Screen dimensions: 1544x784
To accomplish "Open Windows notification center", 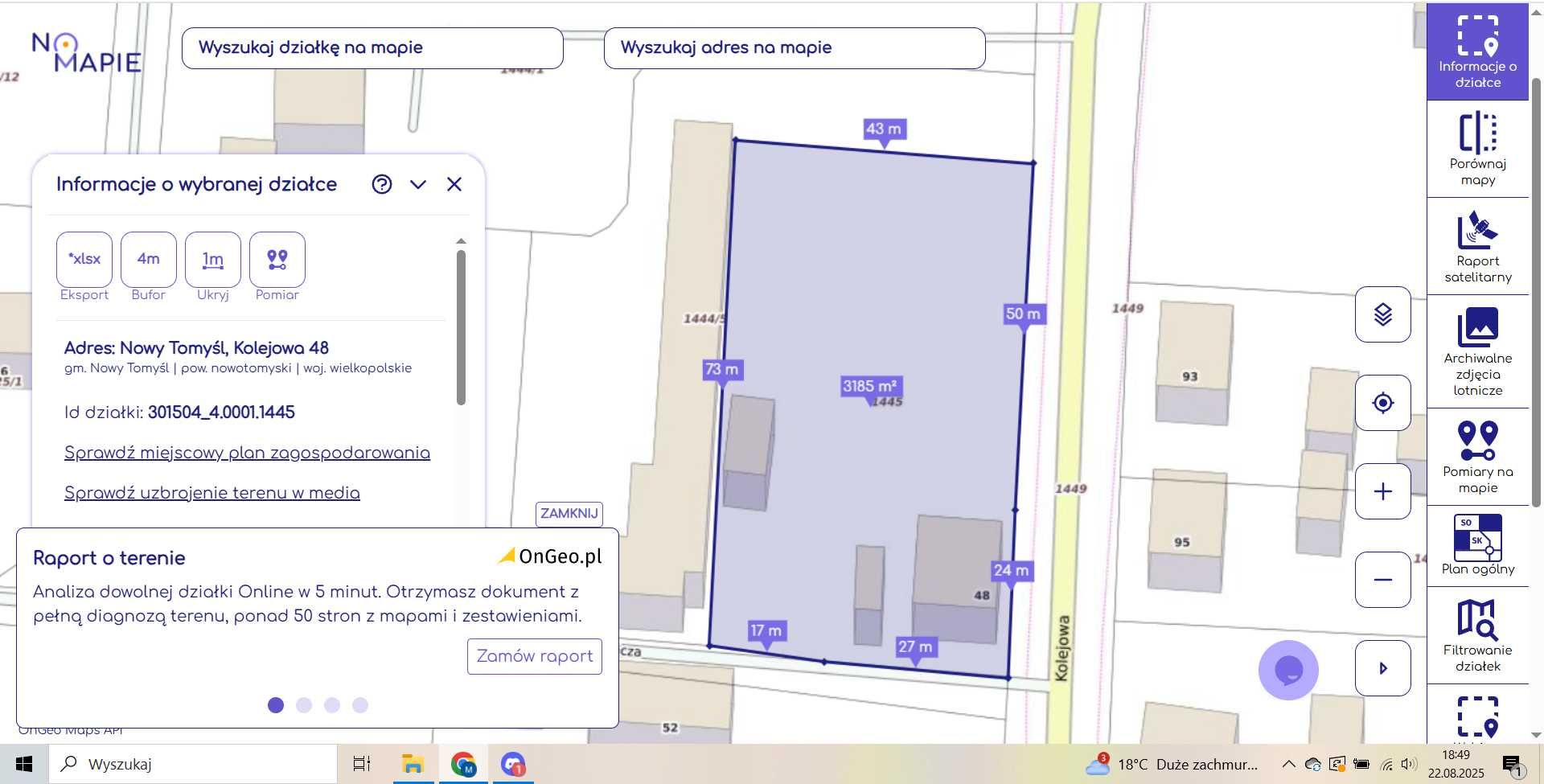I will tap(1512, 765).
